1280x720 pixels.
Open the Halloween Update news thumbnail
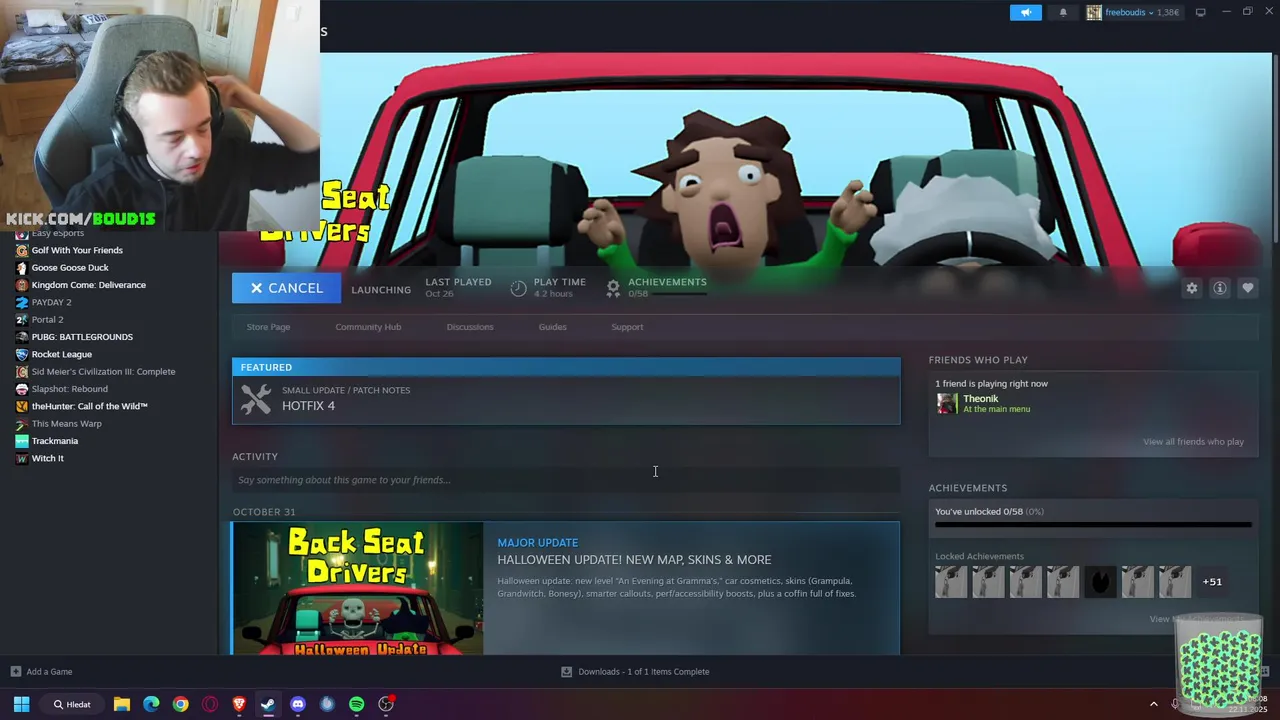(358, 589)
